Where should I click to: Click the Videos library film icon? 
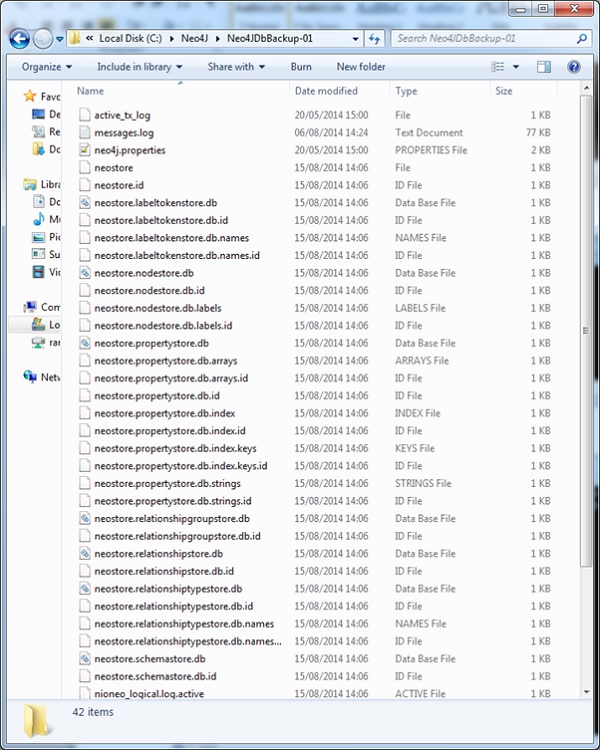point(39,272)
